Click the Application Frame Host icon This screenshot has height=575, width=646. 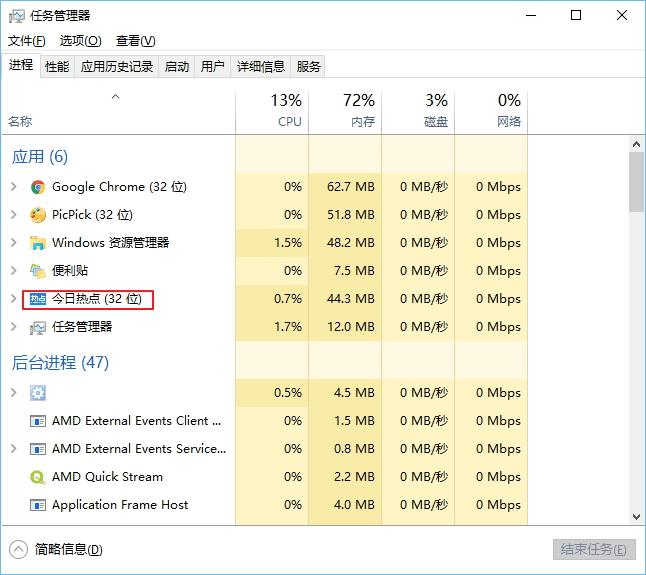pyautogui.click(x=38, y=505)
